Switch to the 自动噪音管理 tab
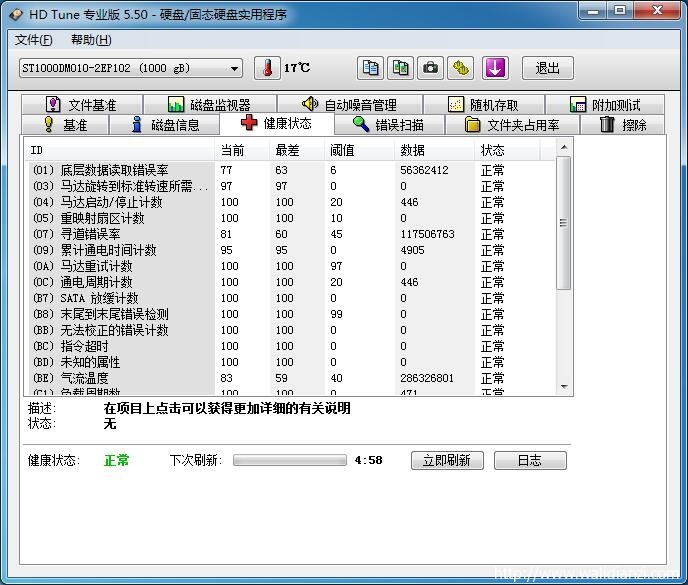 350,104
